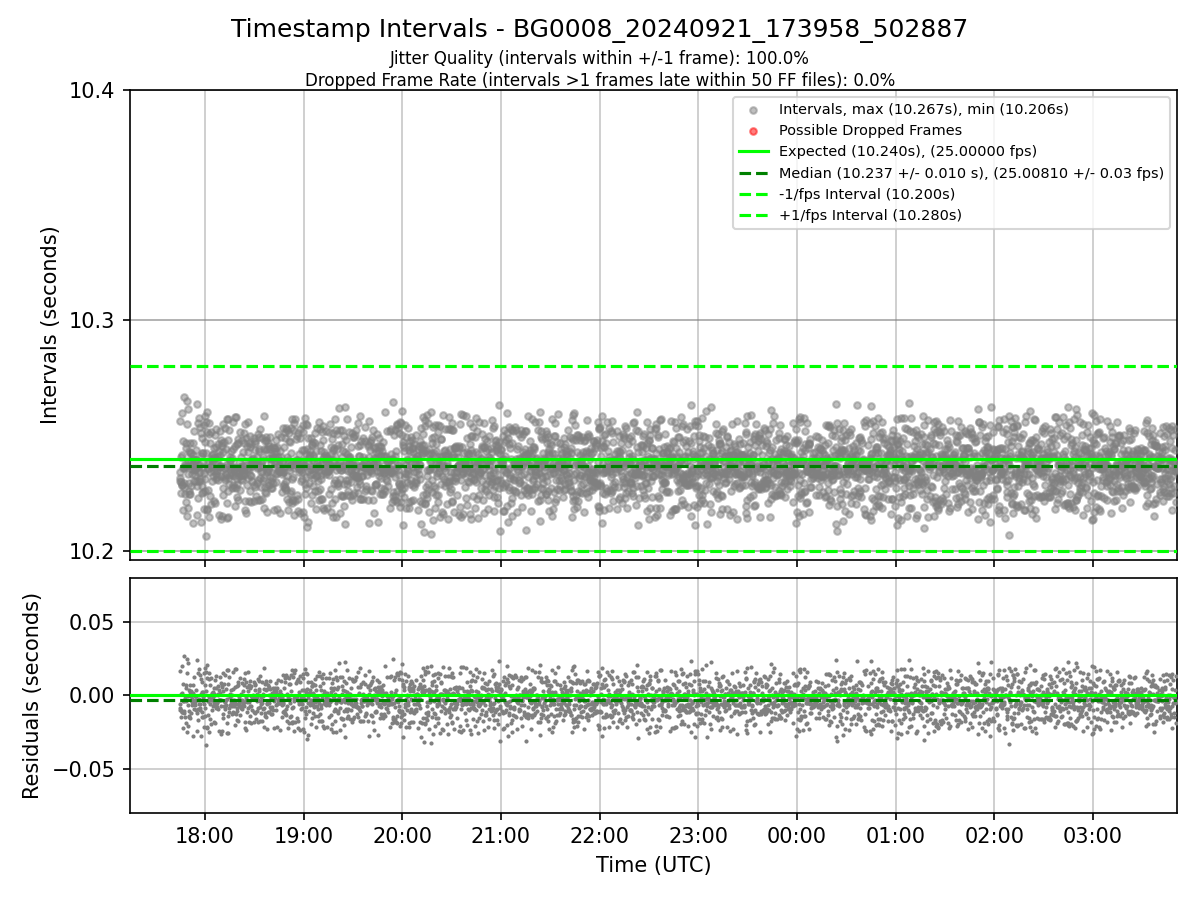Click the gray dot marker in the legend
Image resolution: width=1200 pixels, height=900 pixels.
tap(754, 110)
